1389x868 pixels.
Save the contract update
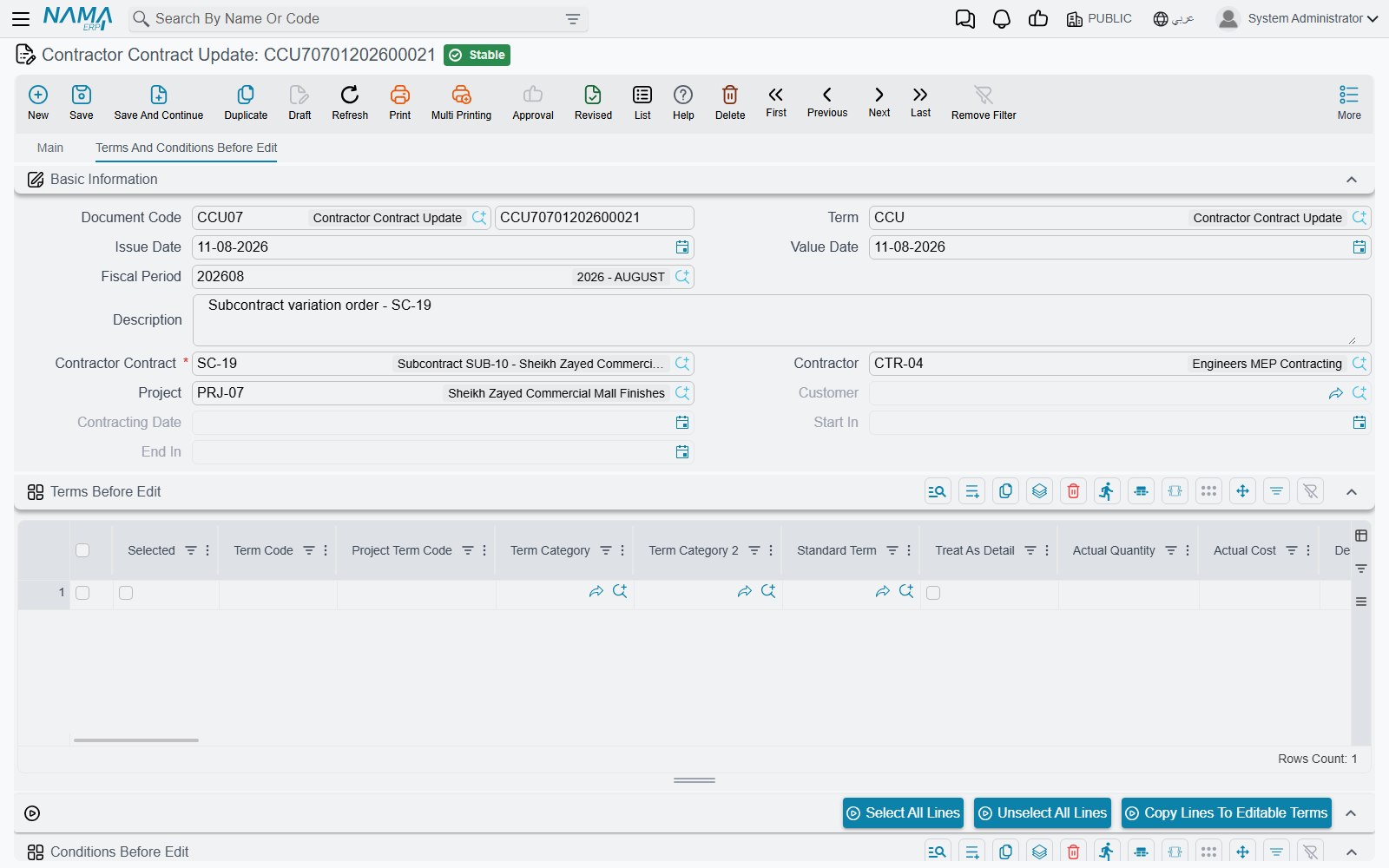click(x=82, y=102)
